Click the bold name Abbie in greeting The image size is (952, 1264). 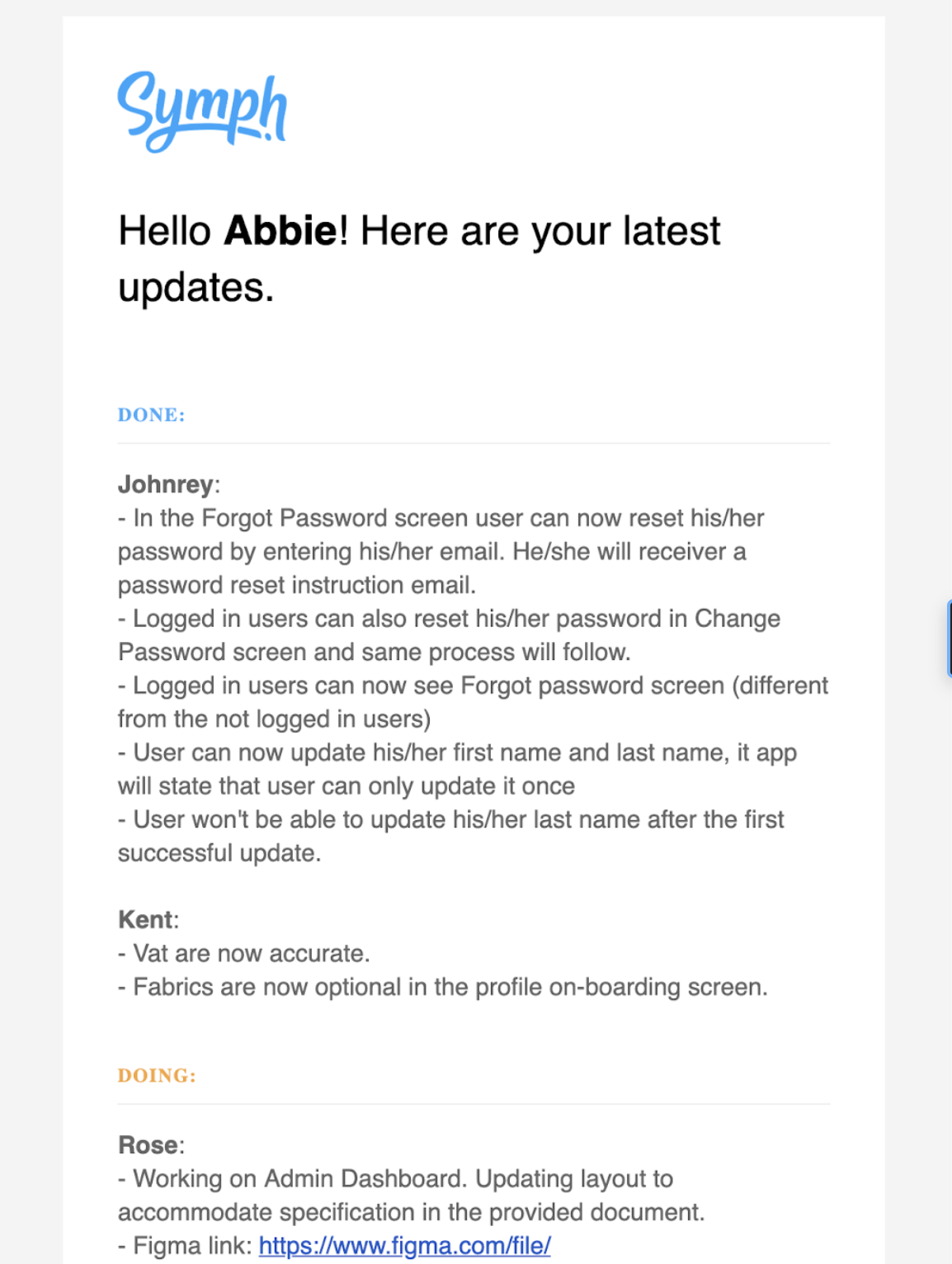click(280, 231)
